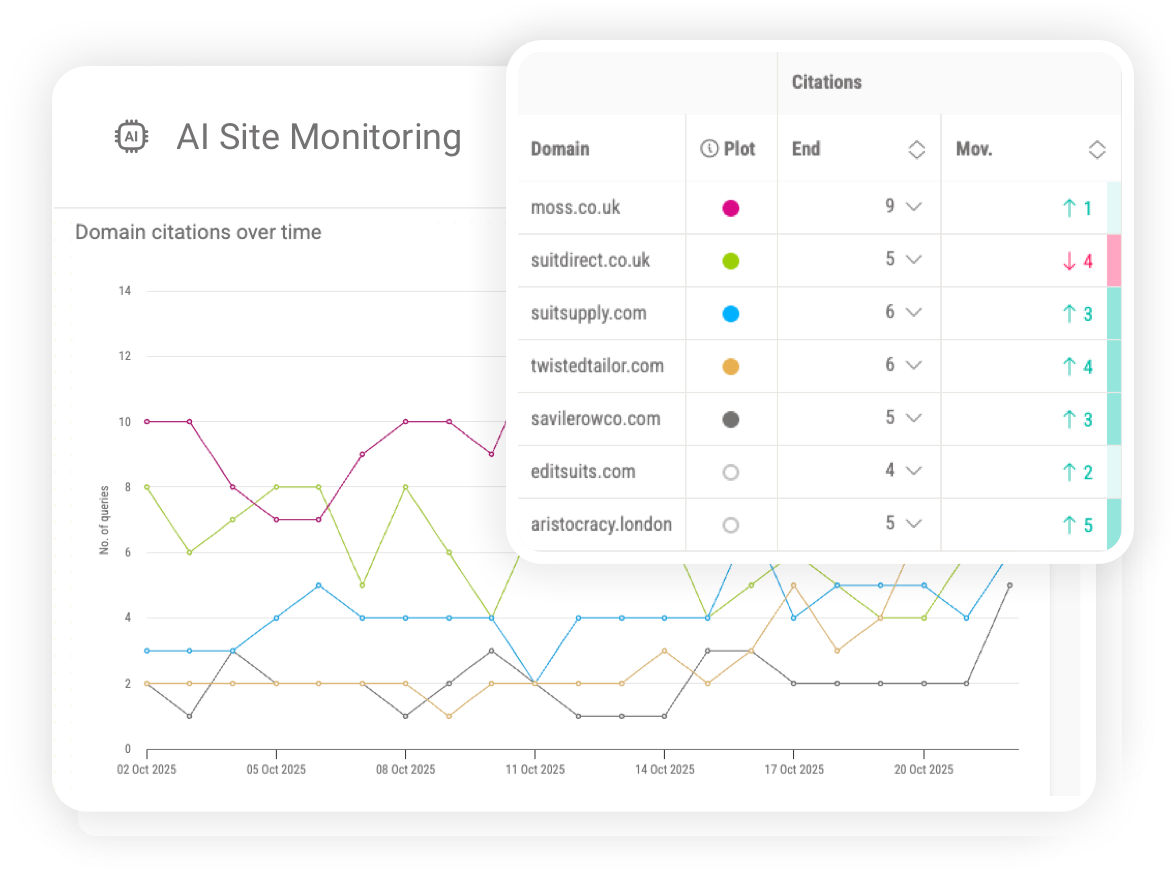The height and width of the screenshot is (876, 1174).
Task: Expand the suitsupply.com row chevron
Action: point(912,312)
